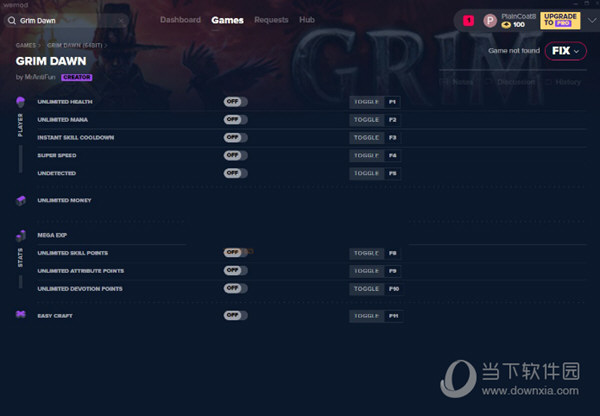Select the Easy Craft category icon
This screenshot has width=600, height=416.
coord(21,315)
